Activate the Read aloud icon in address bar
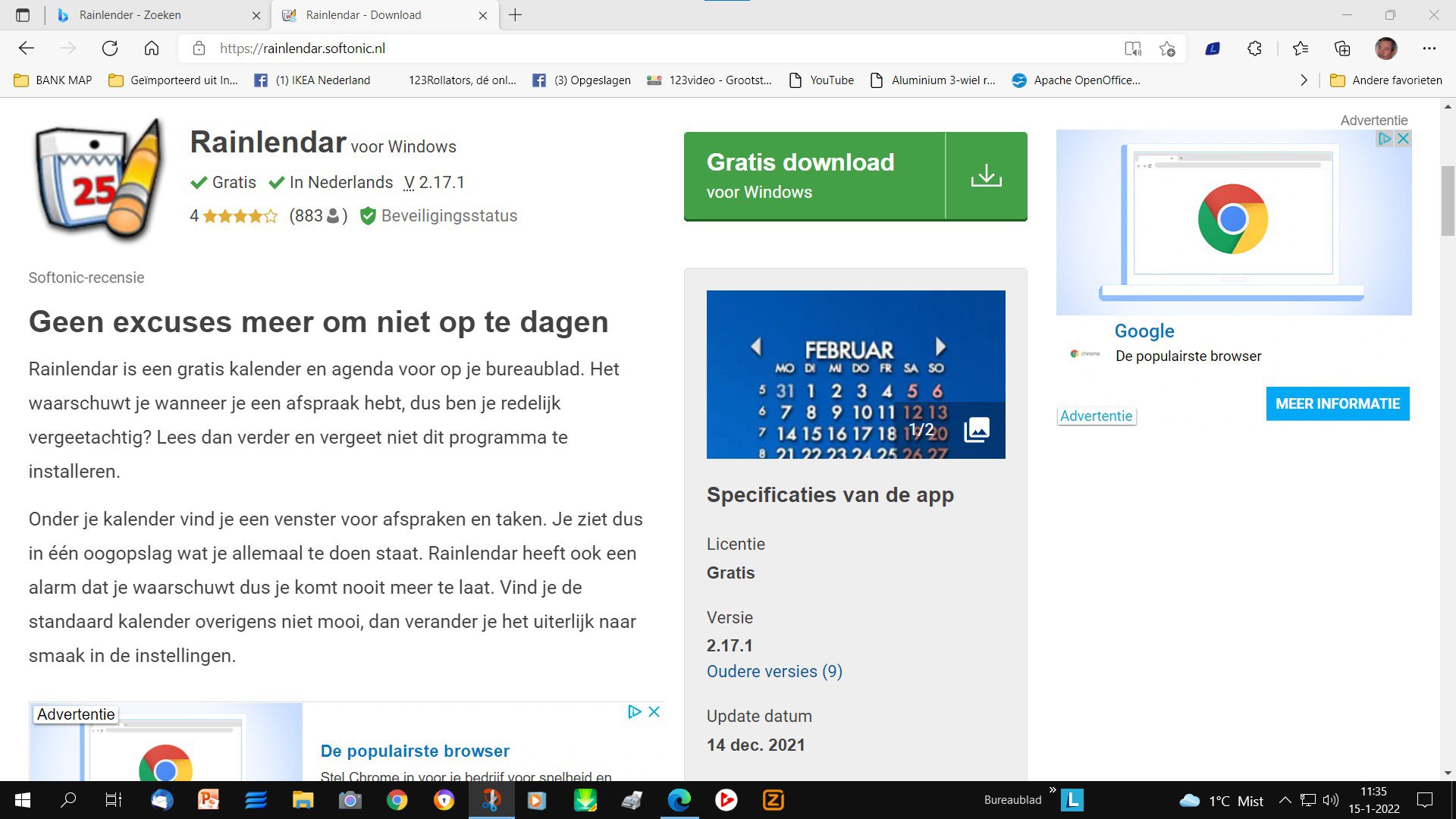This screenshot has height=819, width=1456. (1133, 49)
